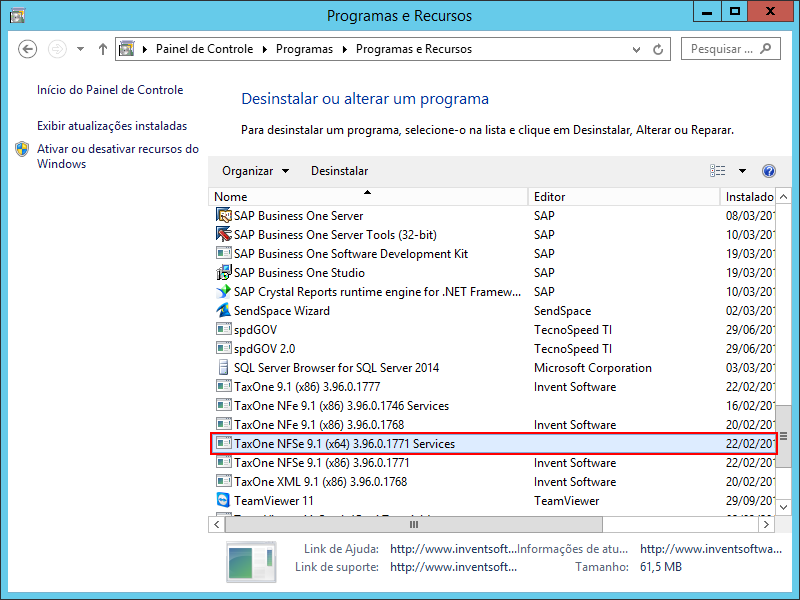Click the scroll right arrow
This screenshot has height=600, width=800.
click(766, 524)
